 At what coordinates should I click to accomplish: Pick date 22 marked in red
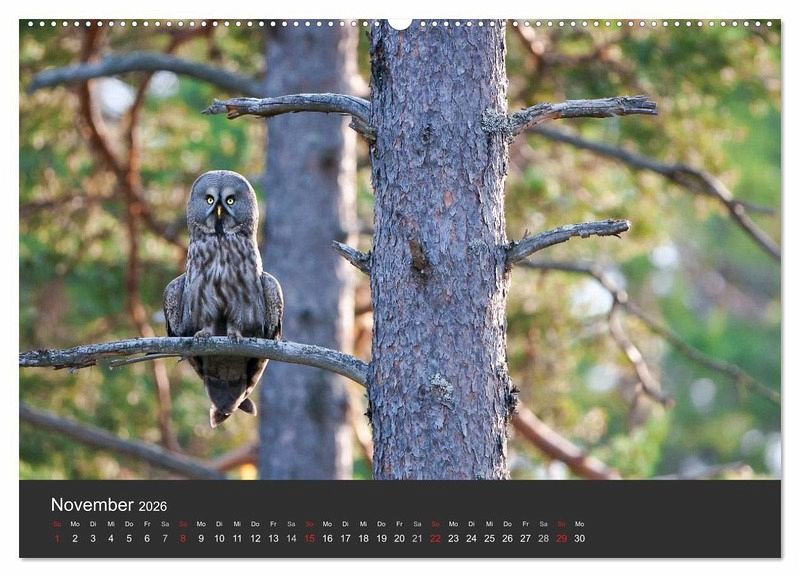point(435,538)
